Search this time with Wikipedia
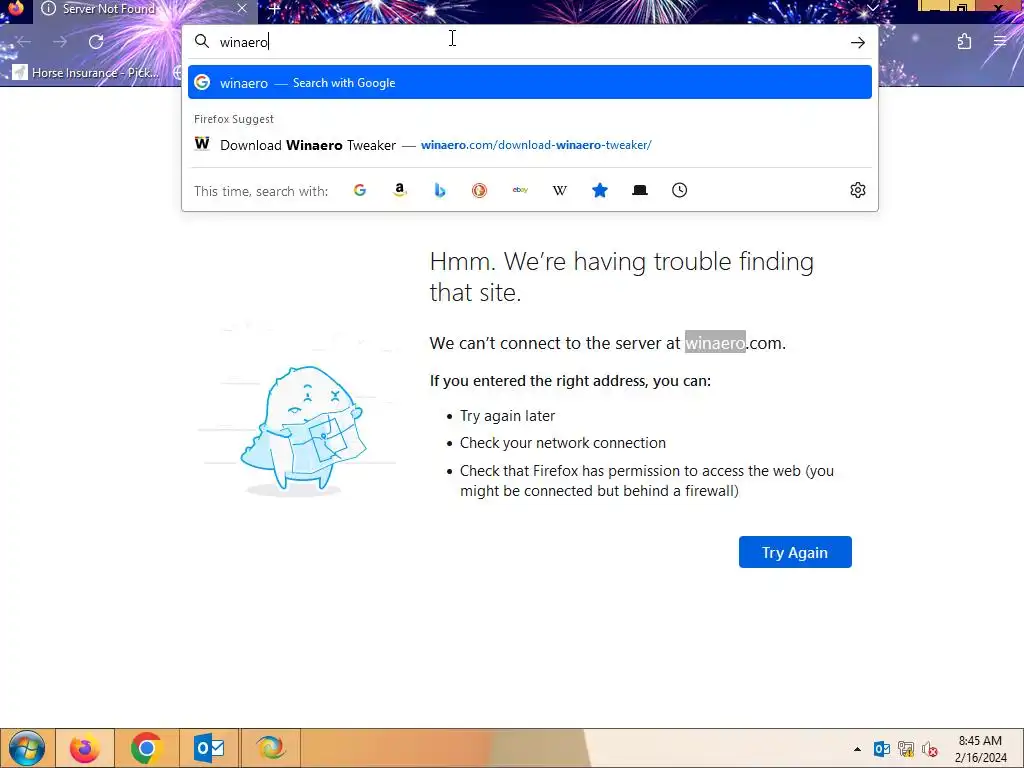Viewport: 1024px width, 768px height. [560, 190]
